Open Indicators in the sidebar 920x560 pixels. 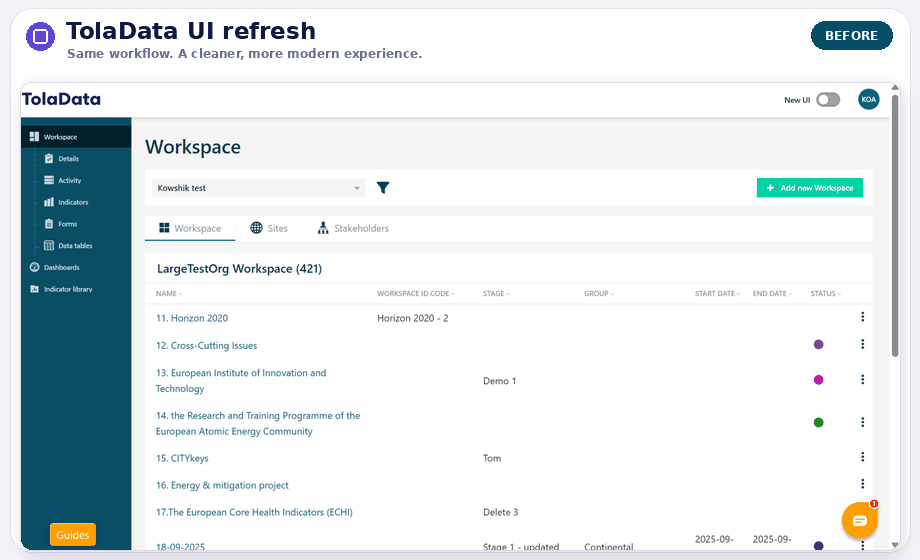73,202
